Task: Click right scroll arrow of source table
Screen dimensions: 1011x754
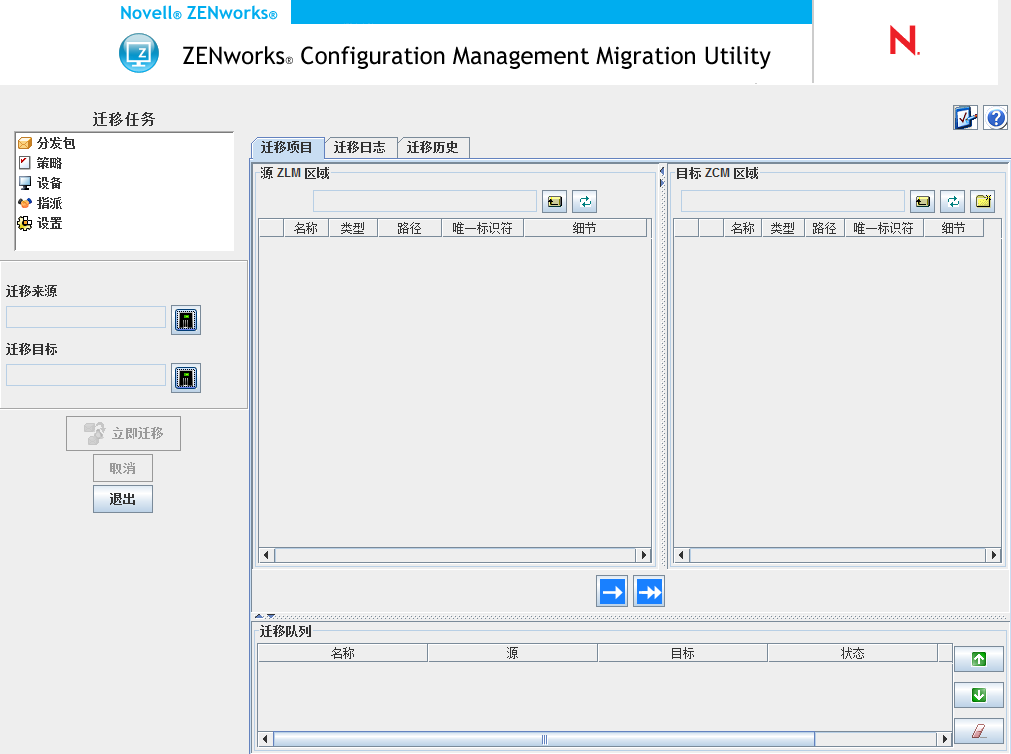Action: click(643, 555)
